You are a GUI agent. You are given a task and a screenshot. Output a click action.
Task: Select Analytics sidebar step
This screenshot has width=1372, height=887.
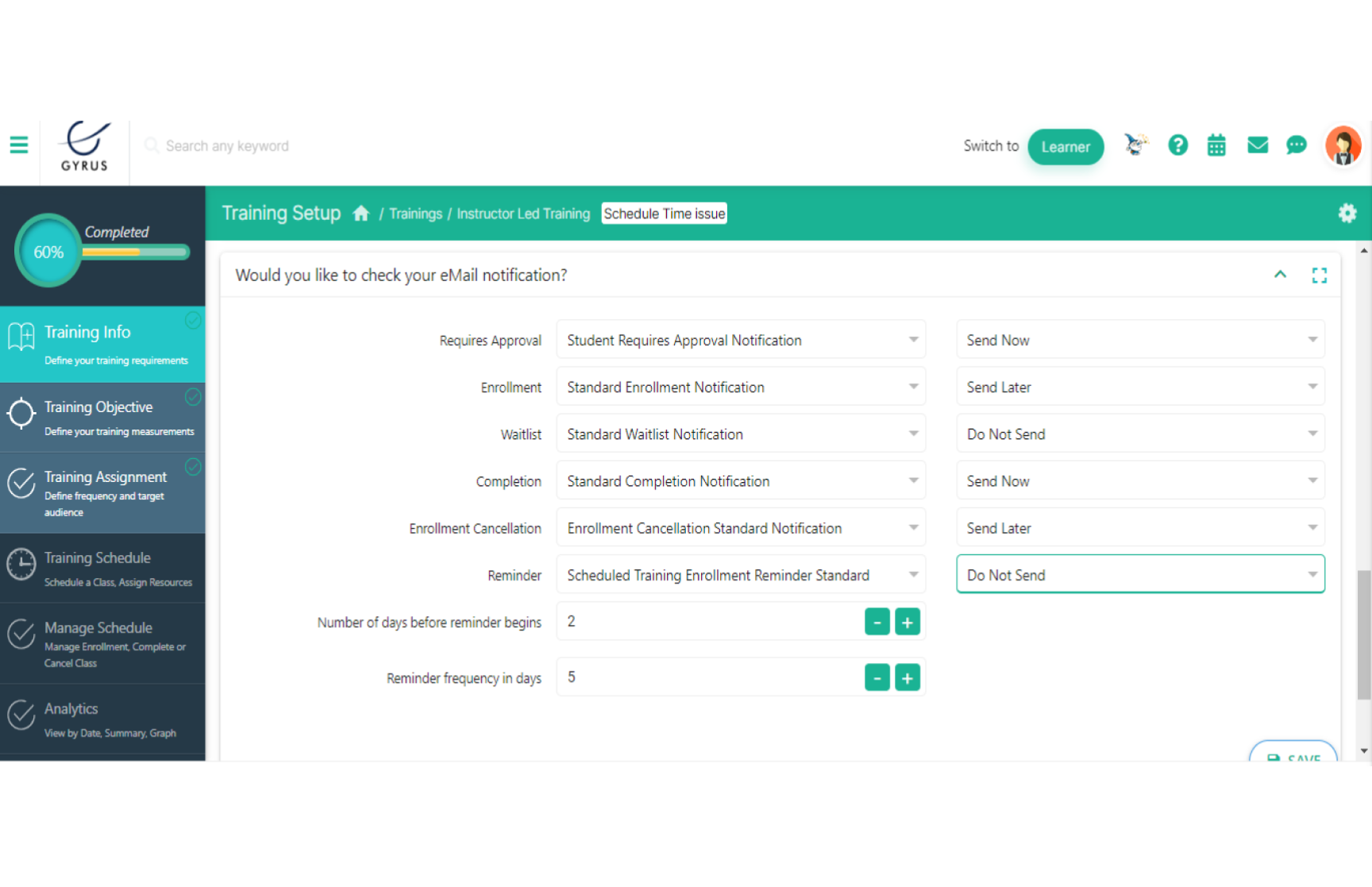(102, 719)
